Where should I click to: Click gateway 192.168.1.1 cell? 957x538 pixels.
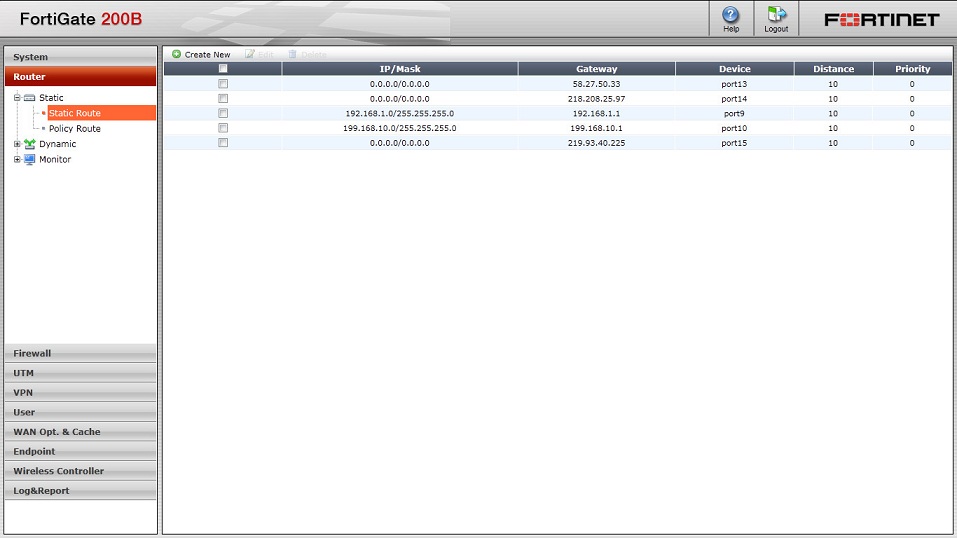point(596,114)
